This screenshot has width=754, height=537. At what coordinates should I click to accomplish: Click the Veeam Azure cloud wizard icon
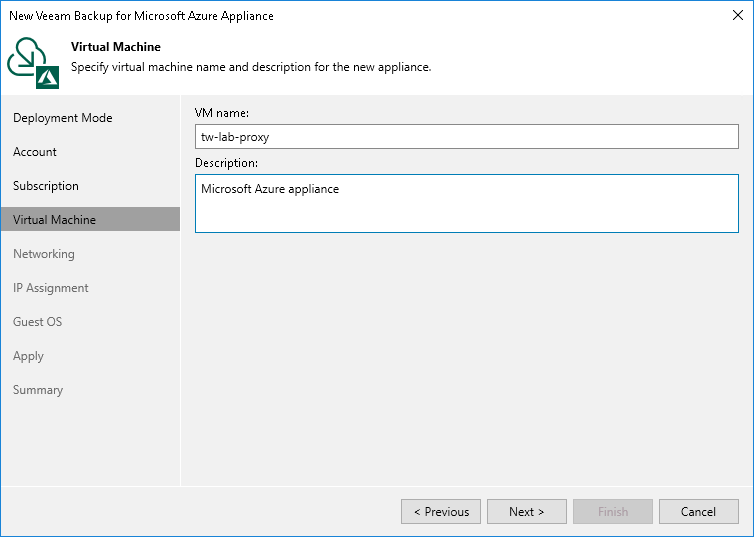(32, 61)
